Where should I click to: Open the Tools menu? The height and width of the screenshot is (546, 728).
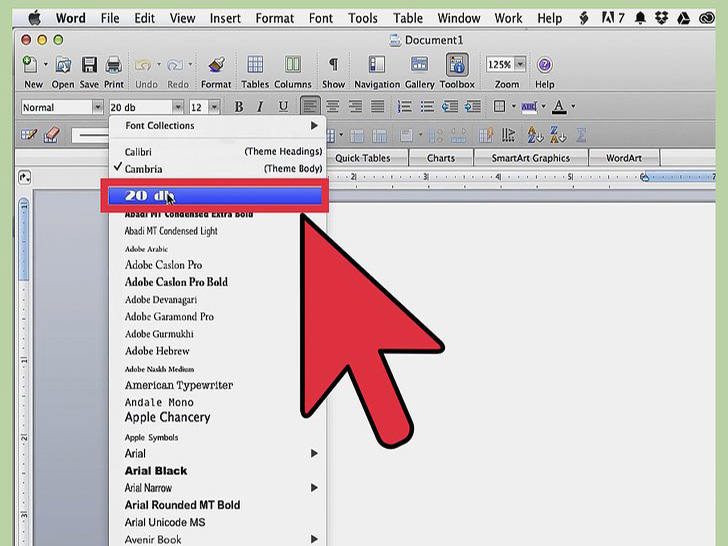(x=362, y=18)
